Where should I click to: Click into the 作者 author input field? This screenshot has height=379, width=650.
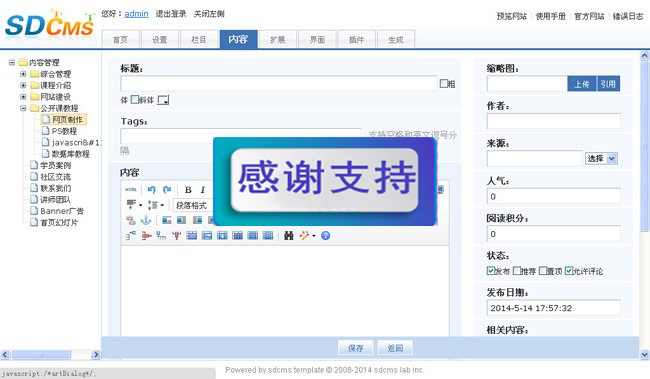tap(553, 121)
